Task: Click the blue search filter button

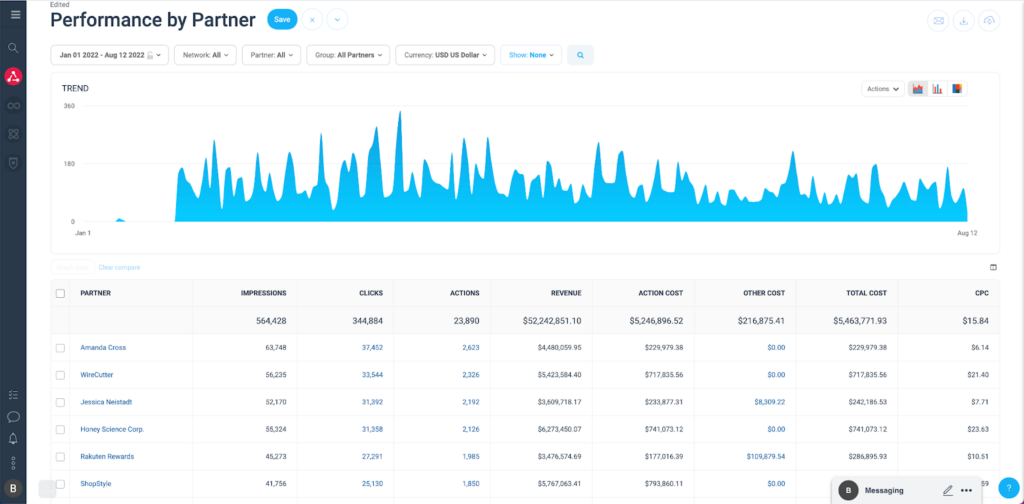Action: tap(580, 55)
